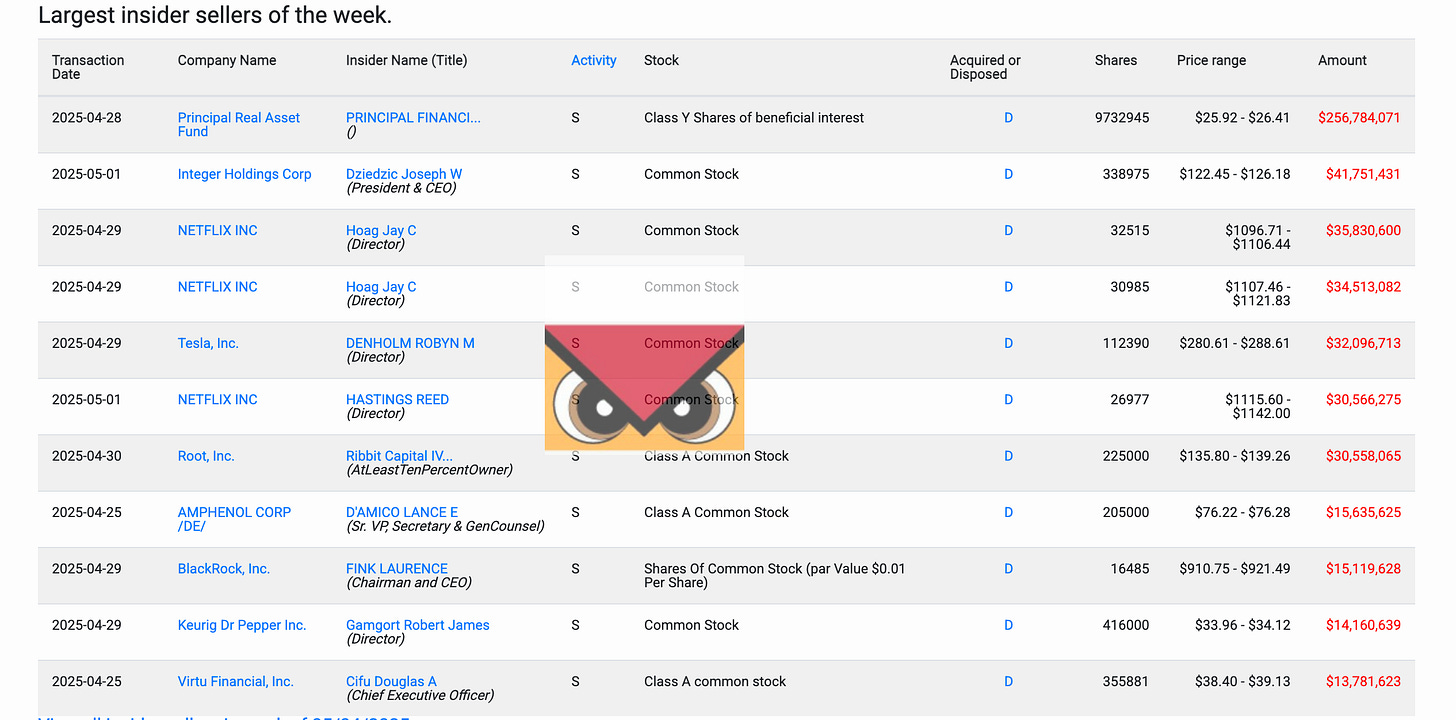Click the Amount column header
Image resolution: width=1456 pixels, height=720 pixels.
tap(1342, 60)
